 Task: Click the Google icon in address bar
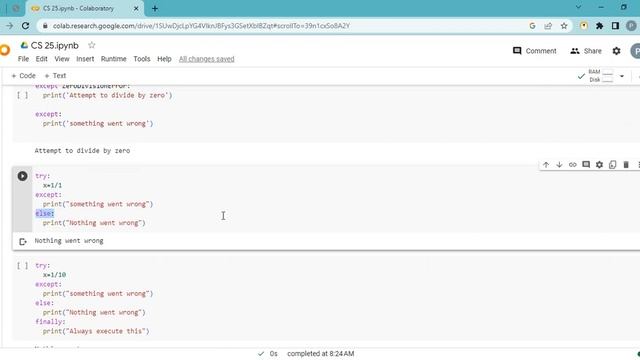coord(532,26)
